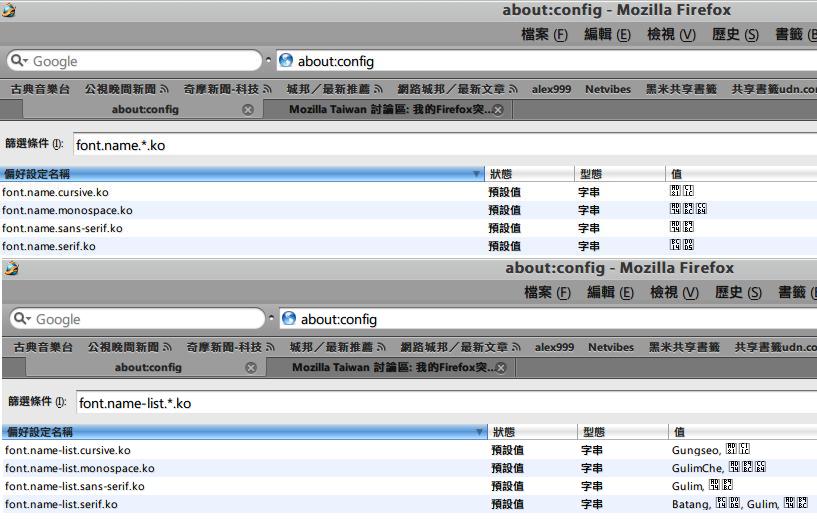Open 黑米共享書籤 bookmark in lower window
817x519 pixels.
[684, 347]
